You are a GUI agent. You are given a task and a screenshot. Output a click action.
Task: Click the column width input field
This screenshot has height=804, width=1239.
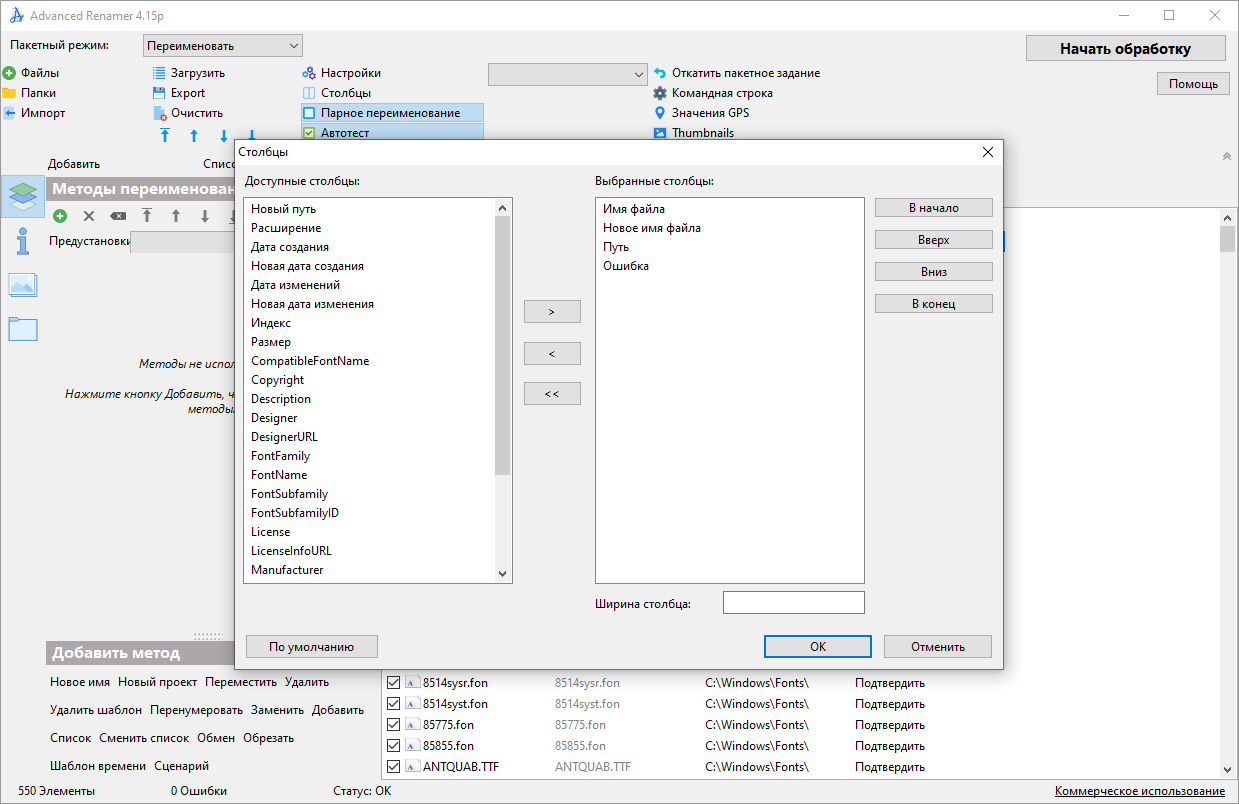coord(793,603)
